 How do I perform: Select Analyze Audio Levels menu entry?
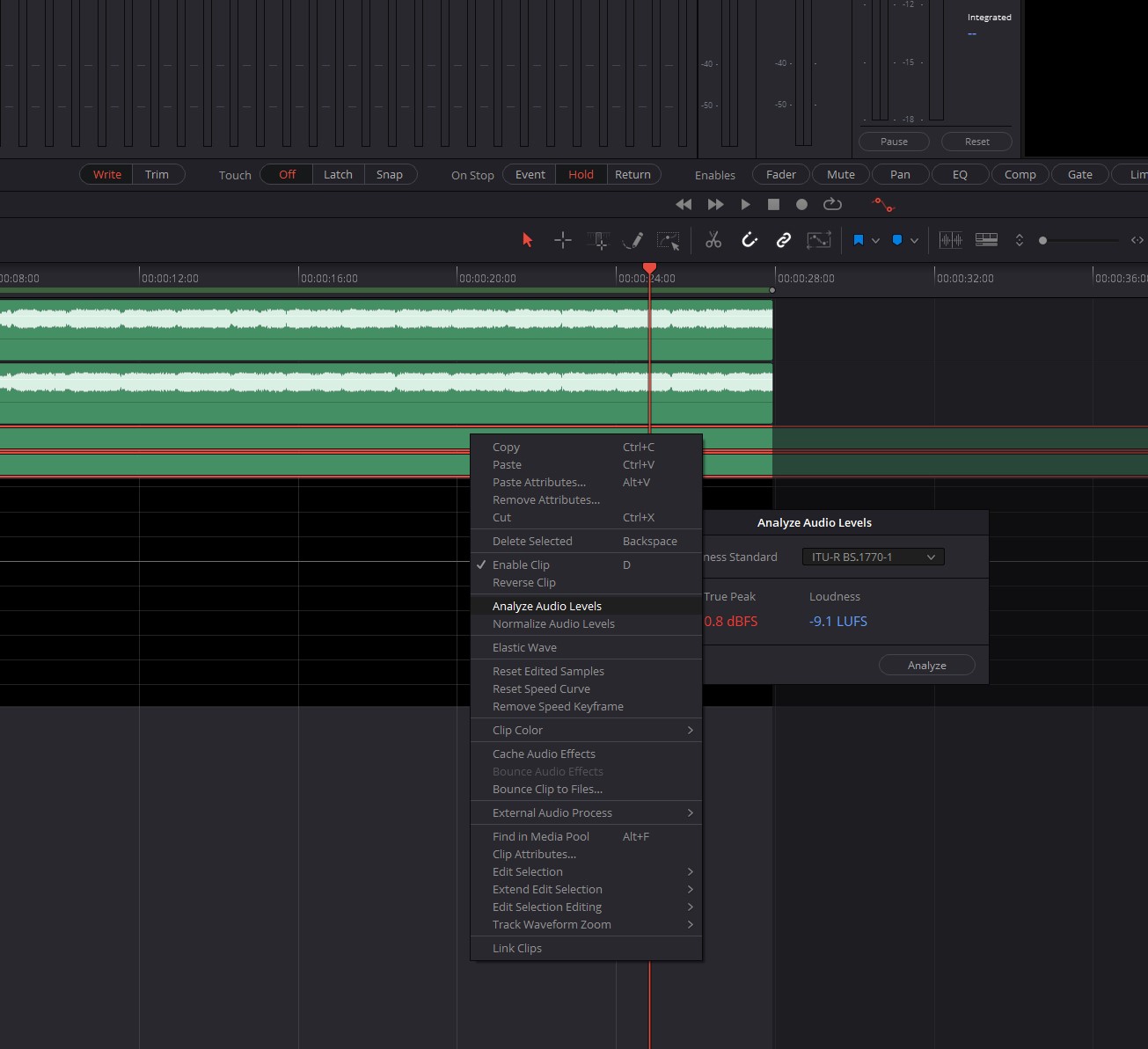(586, 606)
